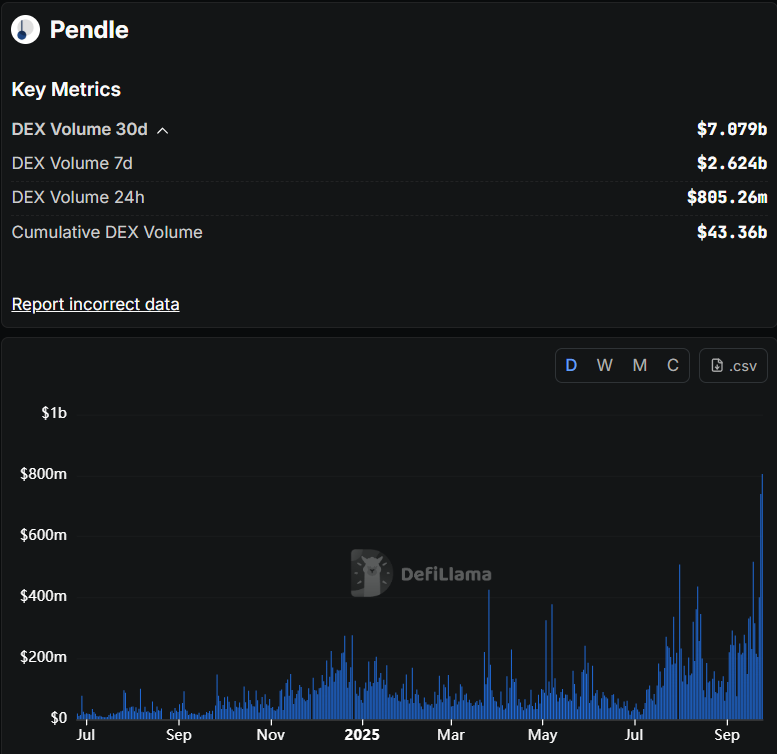This screenshot has height=754, width=777.
Task: Click the DEX Volume 7d label
Action: tap(72, 163)
